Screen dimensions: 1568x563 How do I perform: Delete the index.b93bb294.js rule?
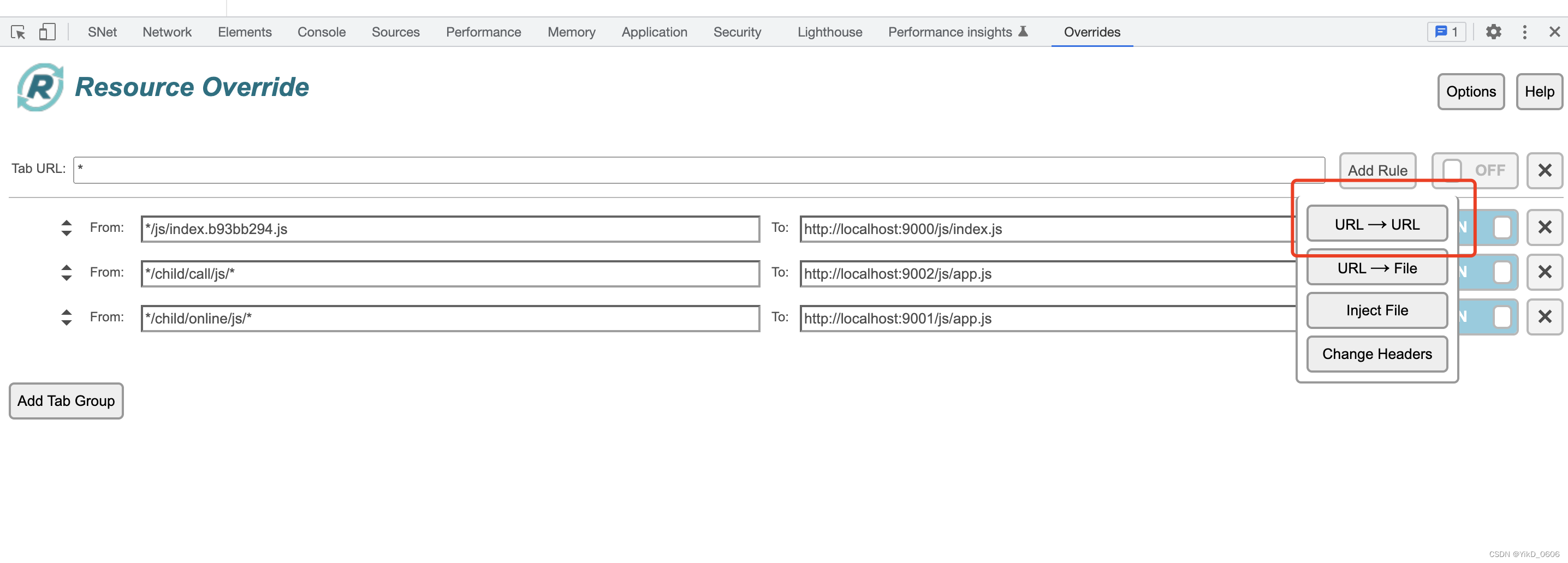tap(1545, 227)
